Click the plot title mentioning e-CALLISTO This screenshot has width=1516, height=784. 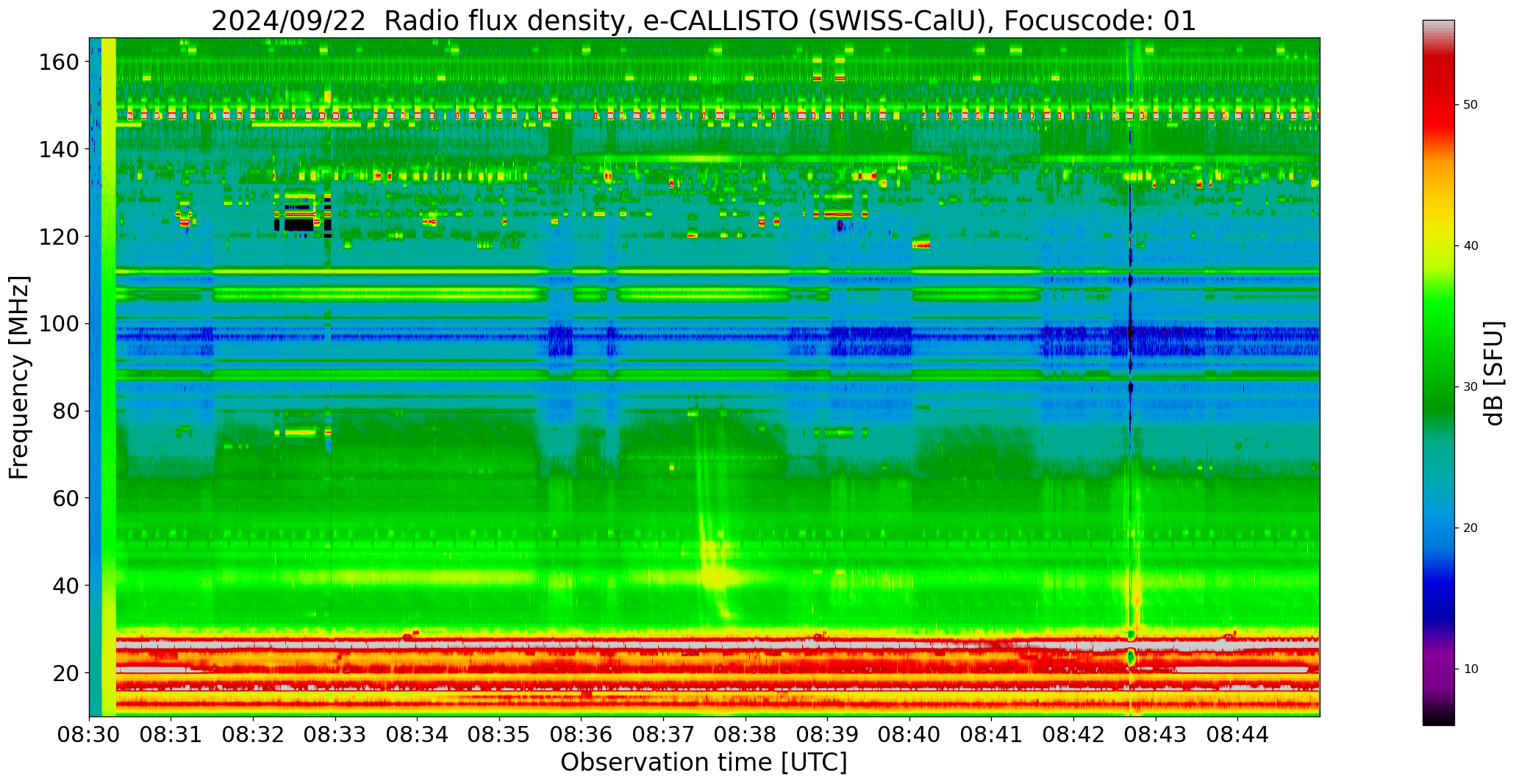tap(704, 21)
